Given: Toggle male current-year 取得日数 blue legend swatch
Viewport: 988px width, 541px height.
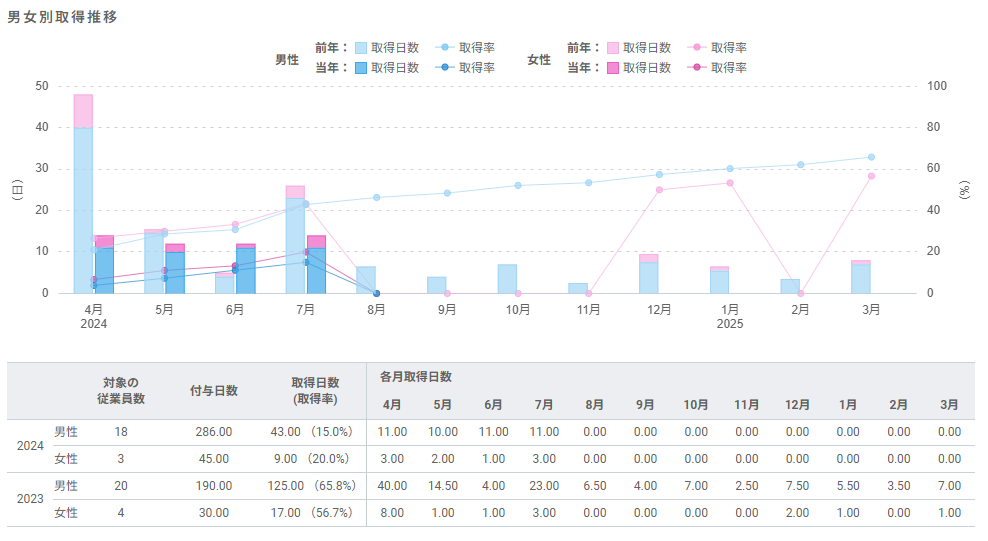Looking at the screenshot, I should pos(360,67).
